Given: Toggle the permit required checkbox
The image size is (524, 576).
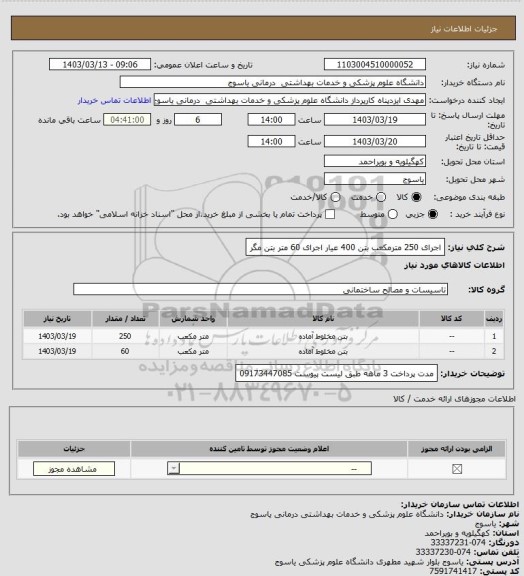Looking at the screenshot, I should click(x=457, y=469).
